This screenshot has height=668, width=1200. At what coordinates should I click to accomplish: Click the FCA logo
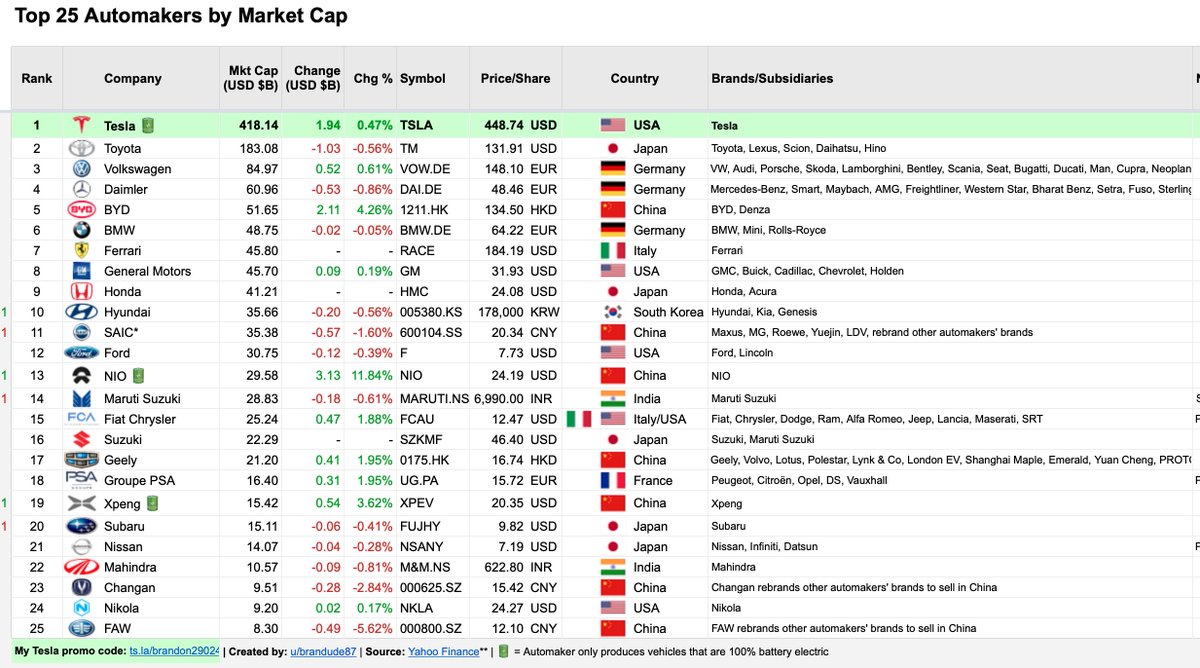(x=81, y=418)
